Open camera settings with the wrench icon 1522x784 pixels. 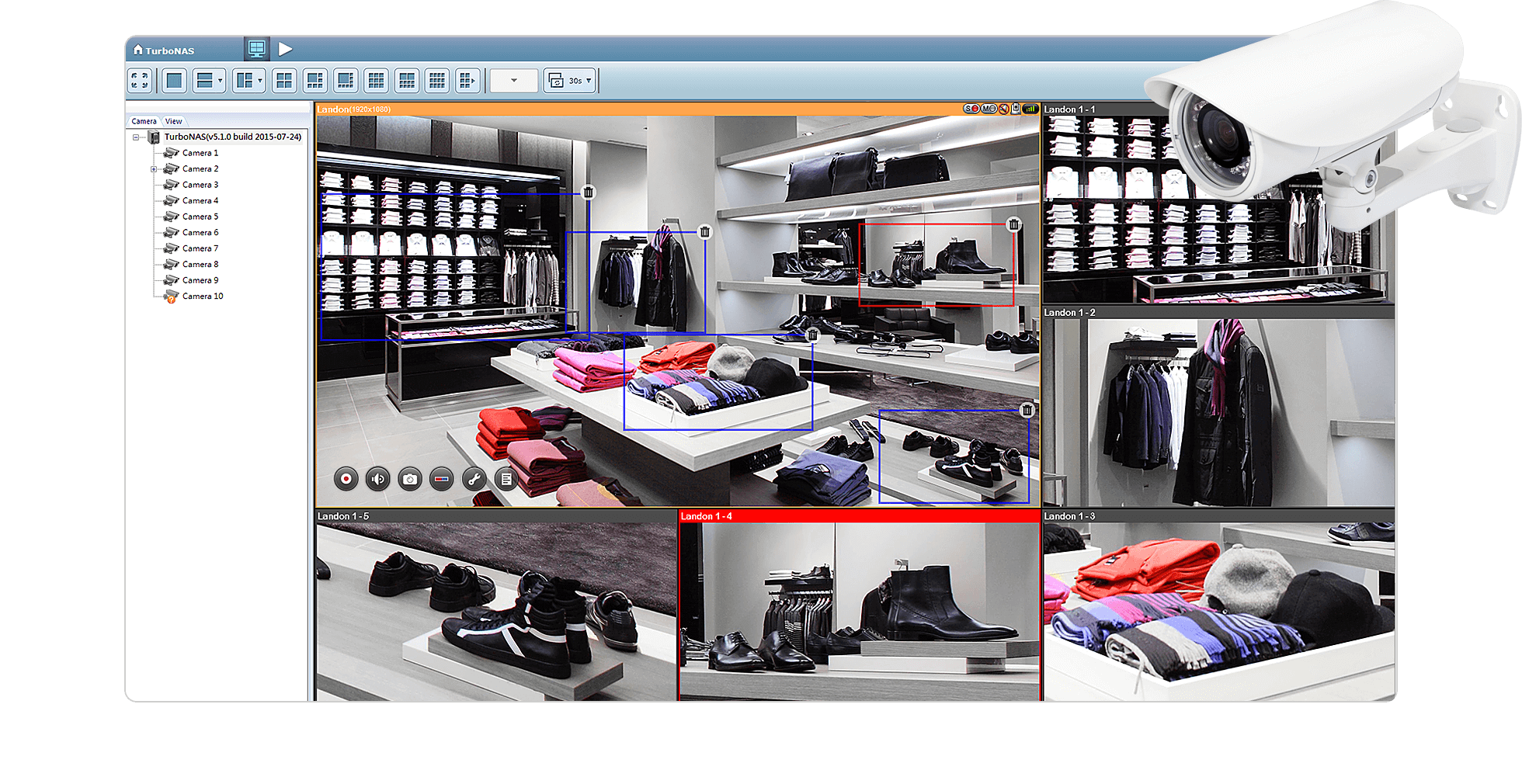pos(474,480)
